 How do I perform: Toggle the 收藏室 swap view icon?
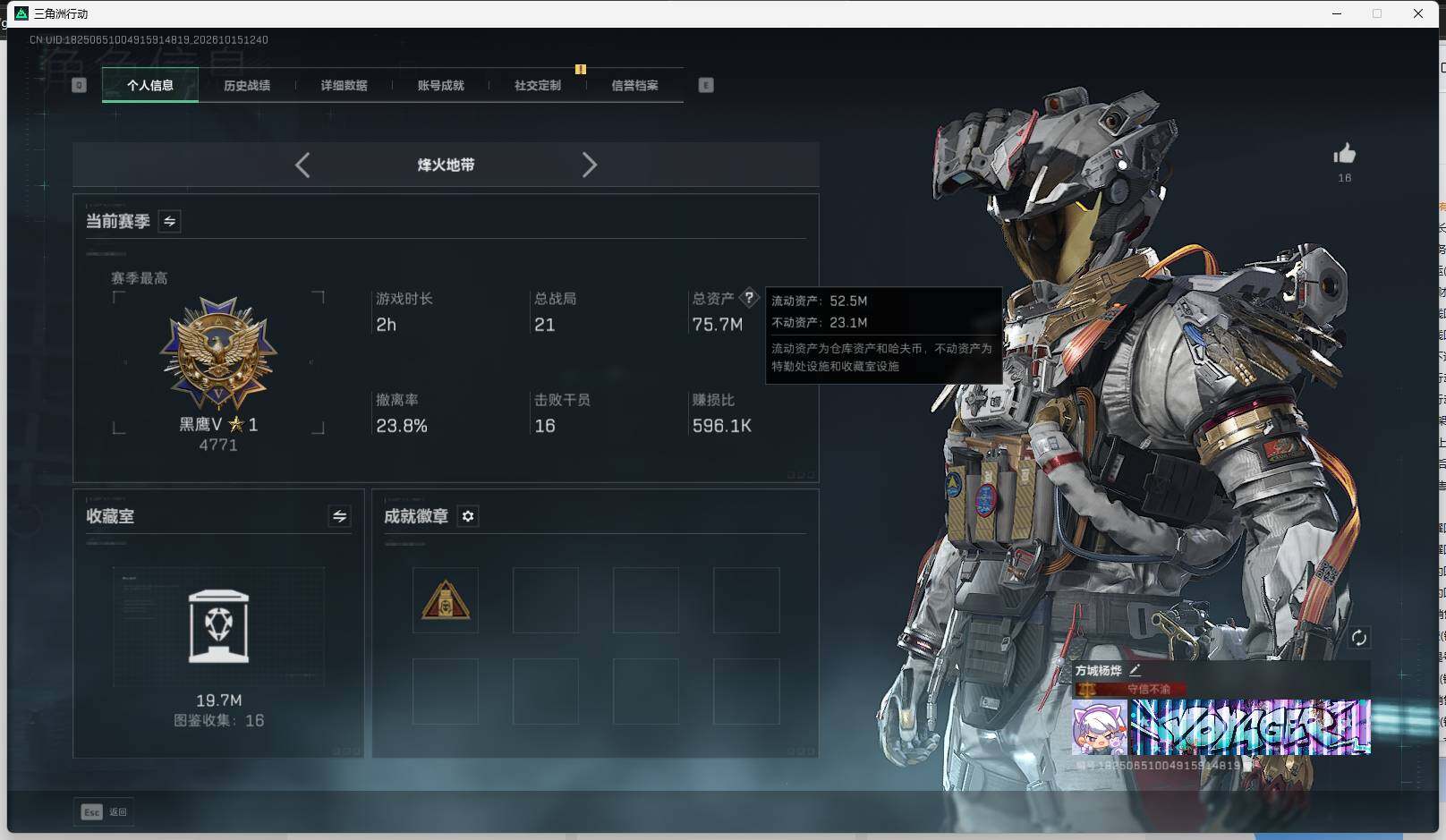pos(339,516)
